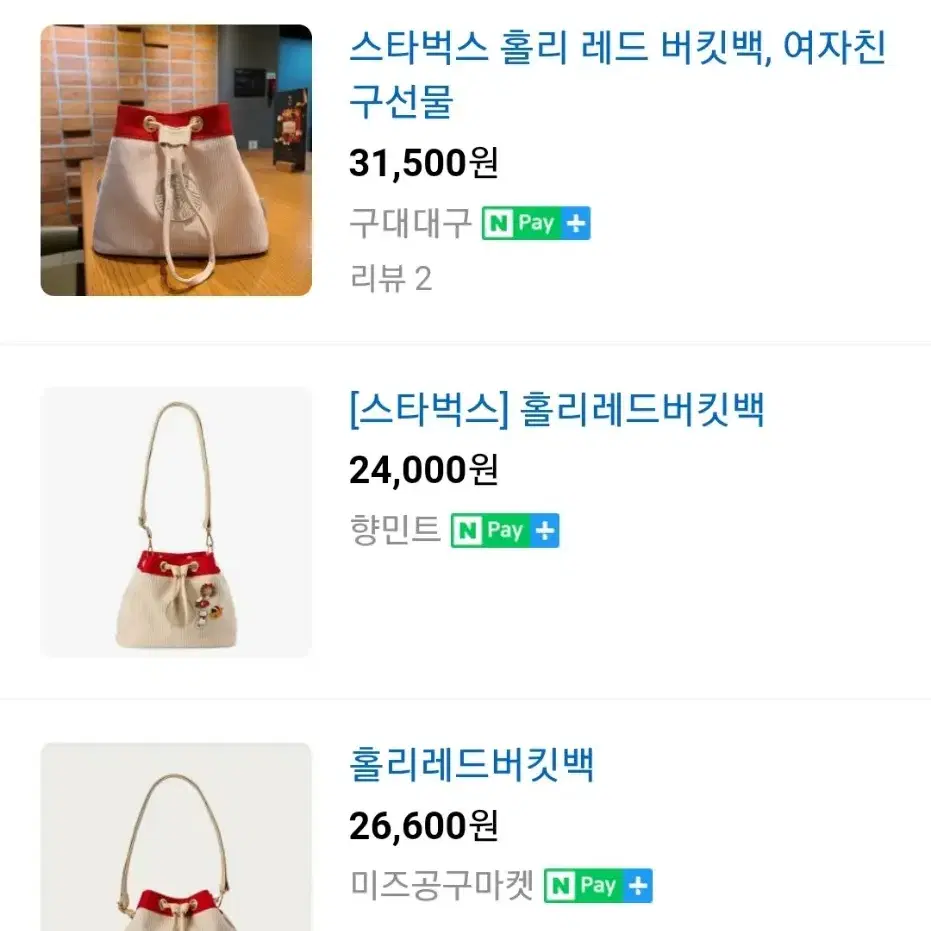Open the 스타벅스 홀리 레드 버킷백 listing title
Image resolution: width=931 pixels, height=931 pixels.
pyautogui.click(x=618, y=74)
